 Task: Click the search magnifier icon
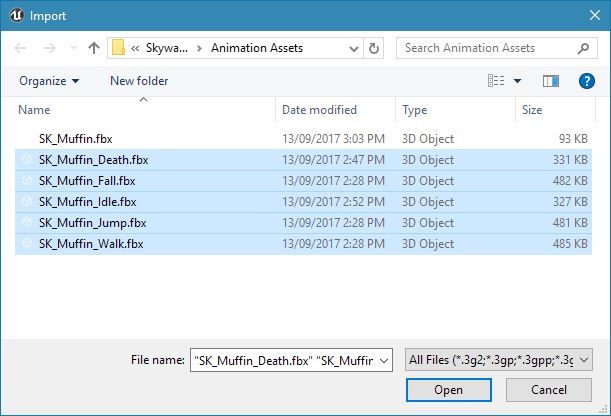click(583, 48)
